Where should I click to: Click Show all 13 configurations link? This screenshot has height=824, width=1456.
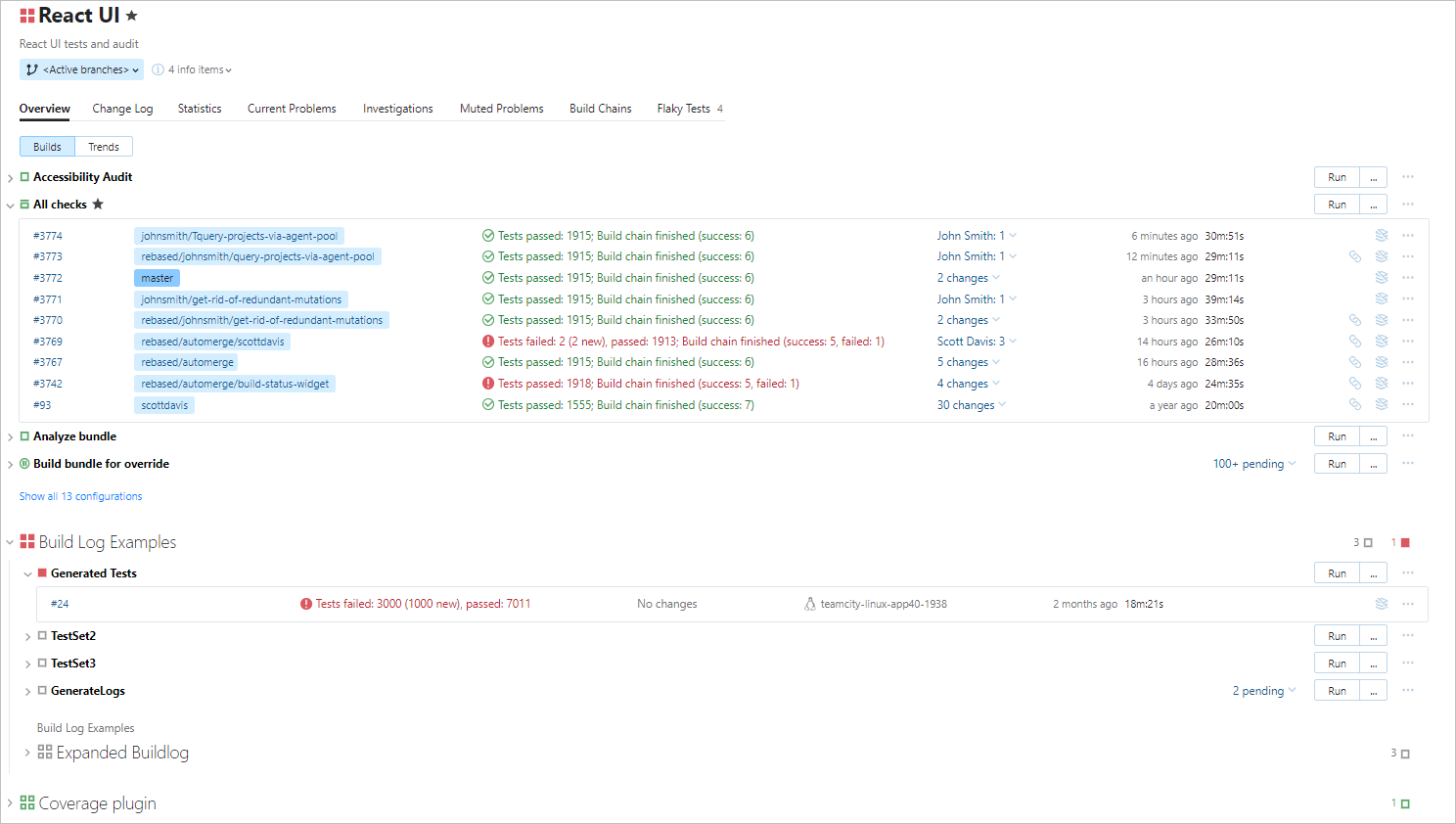(x=81, y=496)
